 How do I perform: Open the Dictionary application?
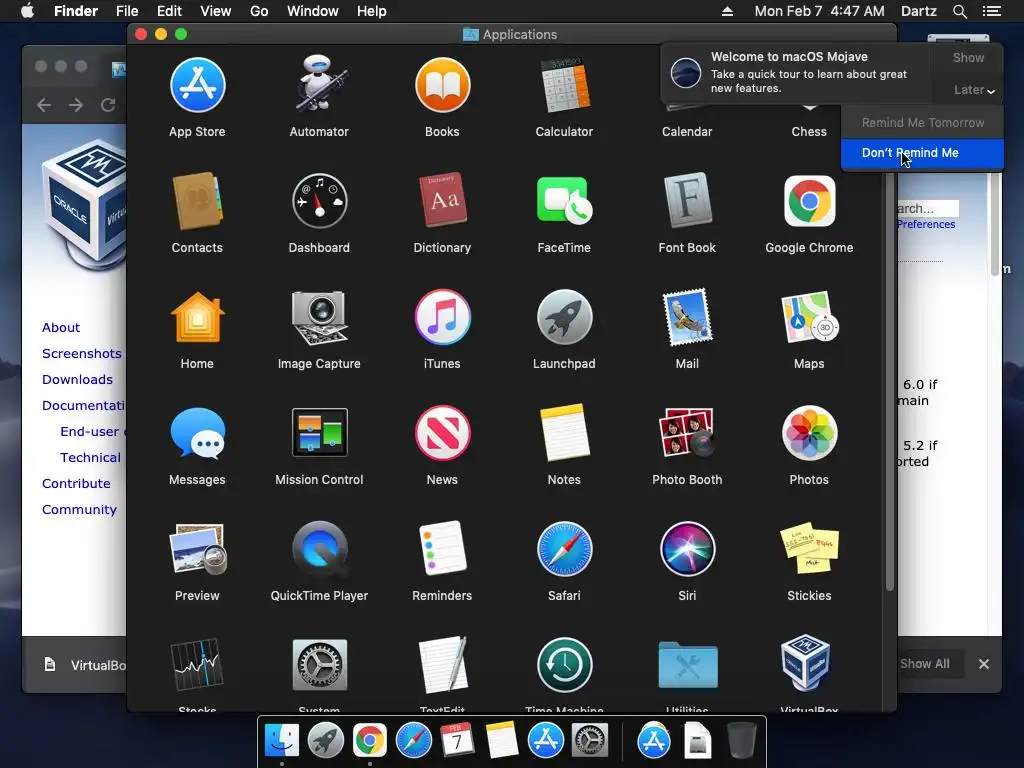point(442,201)
